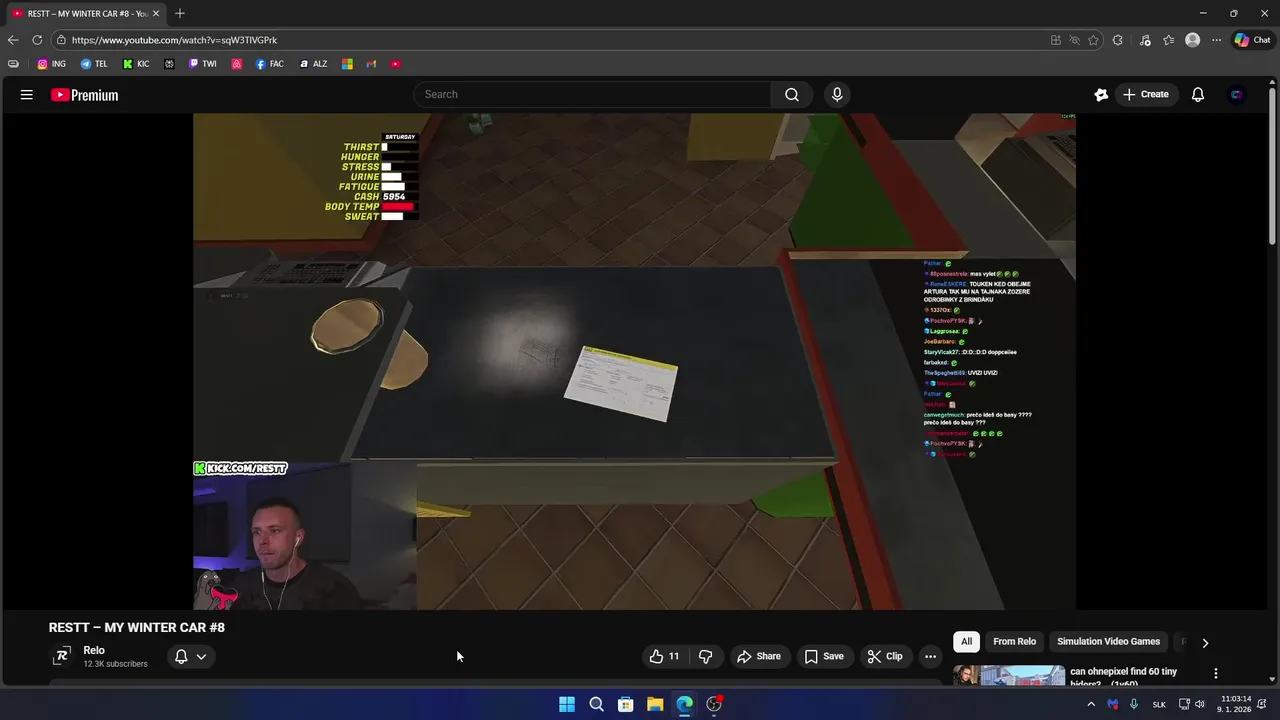Save the video to a playlist
The width and height of the screenshot is (1280, 720).
[x=824, y=656]
